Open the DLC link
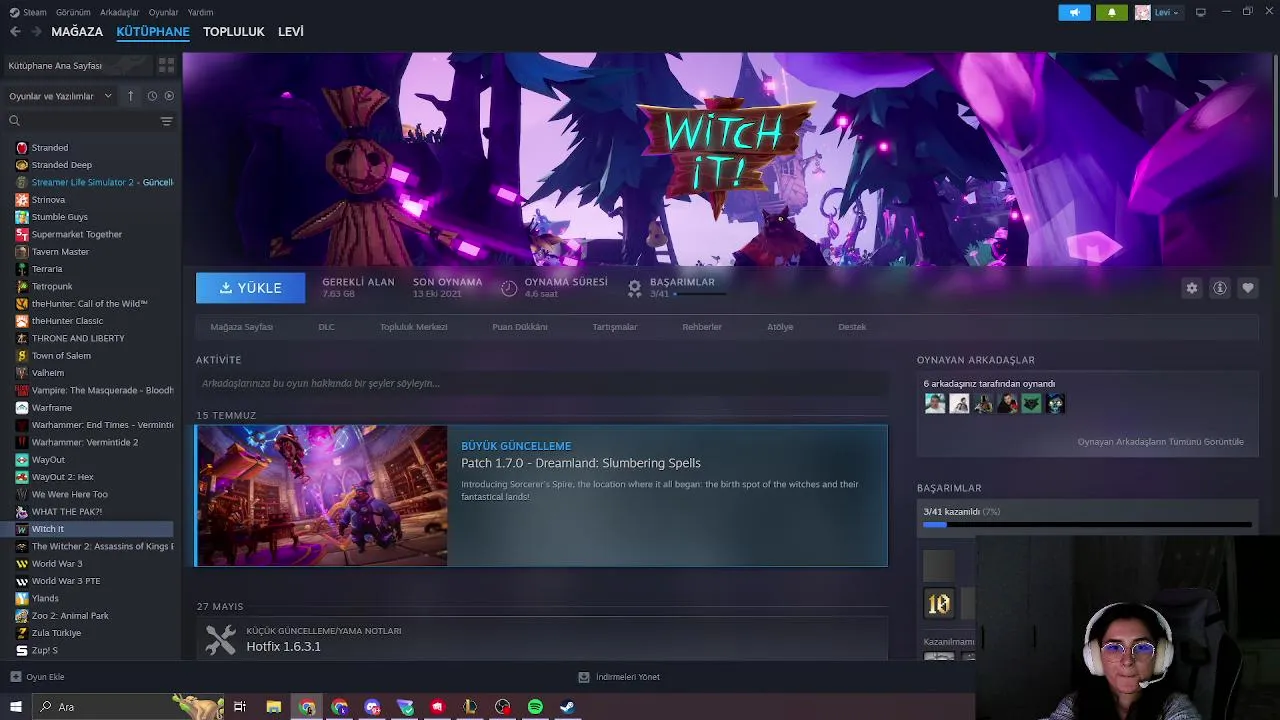 pyautogui.click(x=326, y=327)
